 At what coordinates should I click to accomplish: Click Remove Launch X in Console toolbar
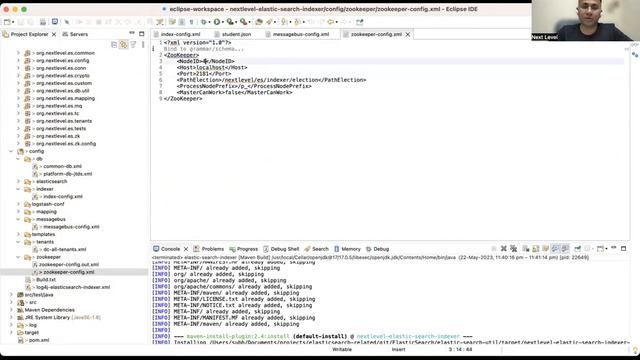tap(504, 249)
